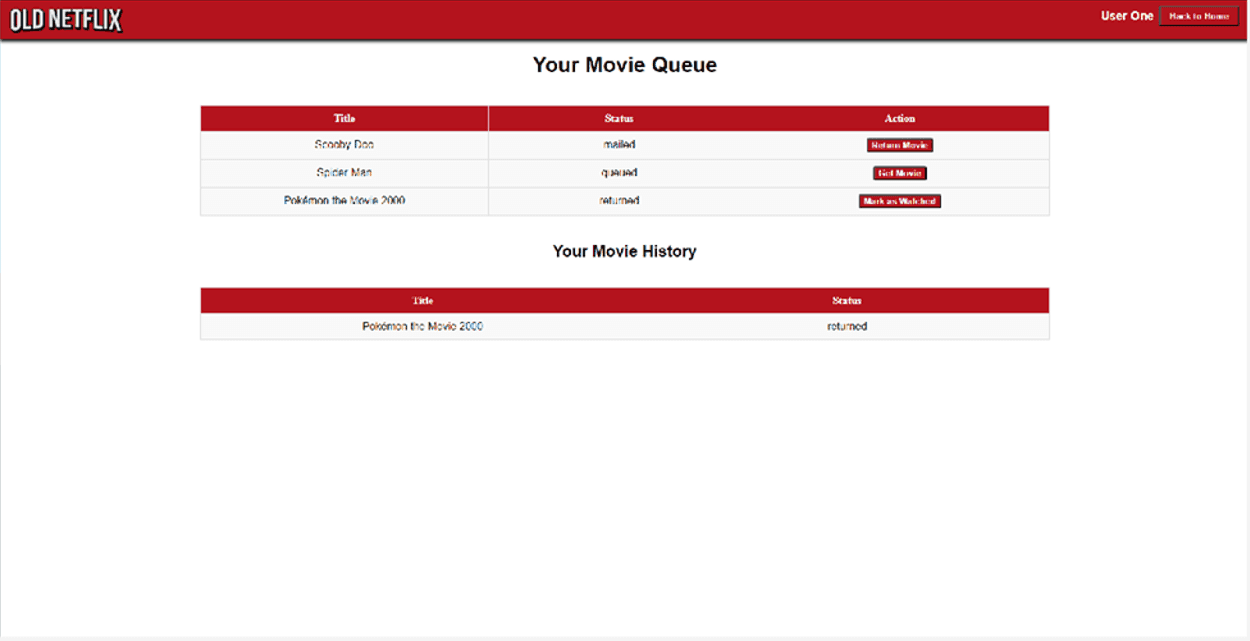Click Title header in queue table

(x=345, y=118)
